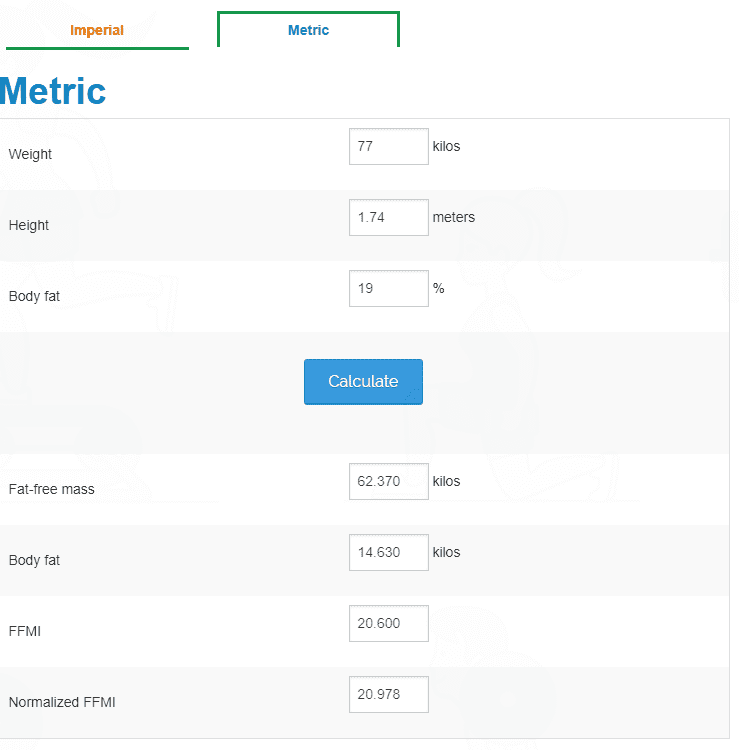Click the meters unit text
739x750 pixels.
(453, 217)
